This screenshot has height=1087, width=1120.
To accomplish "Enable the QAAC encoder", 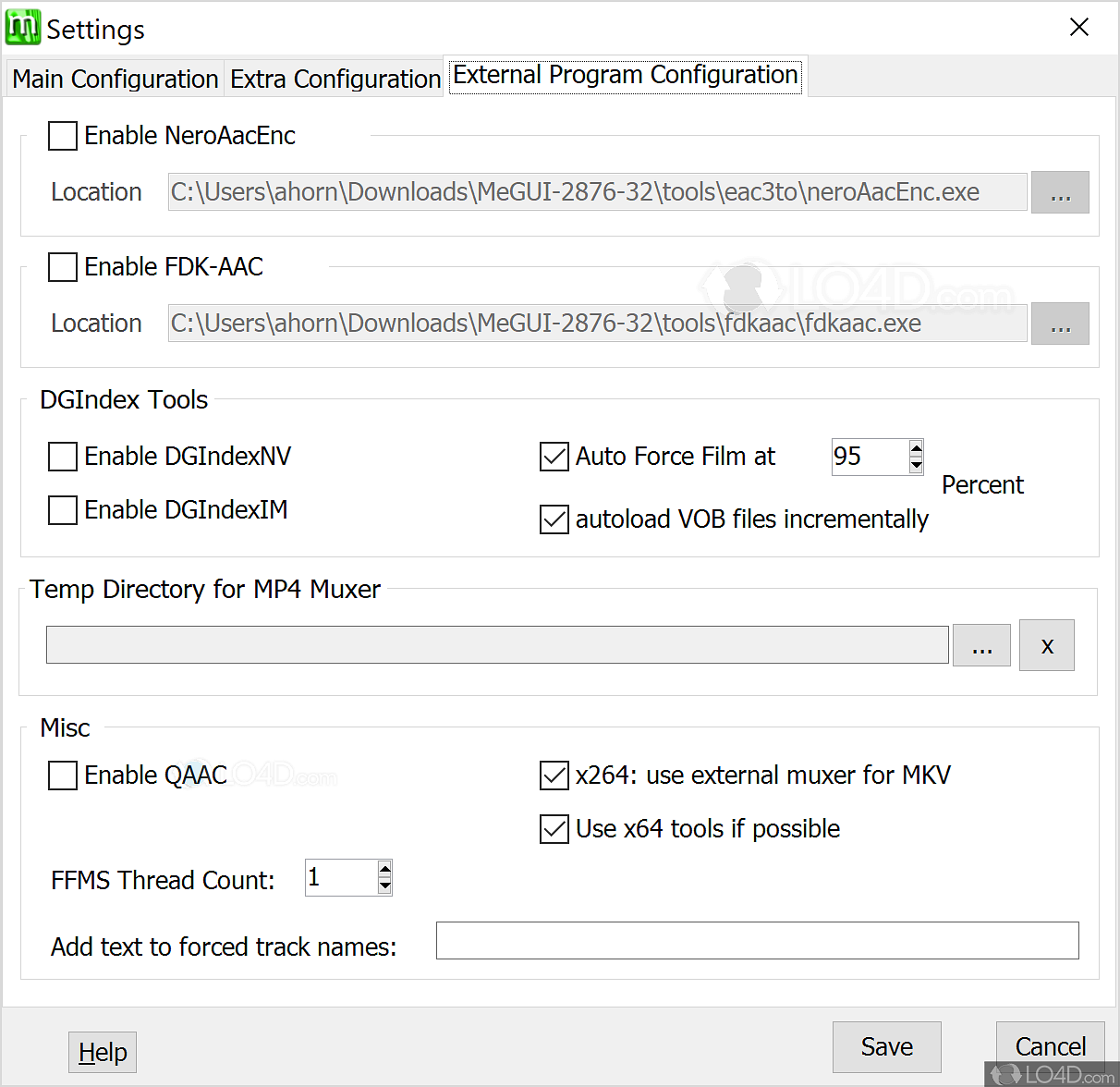I will tap(62, 776).
